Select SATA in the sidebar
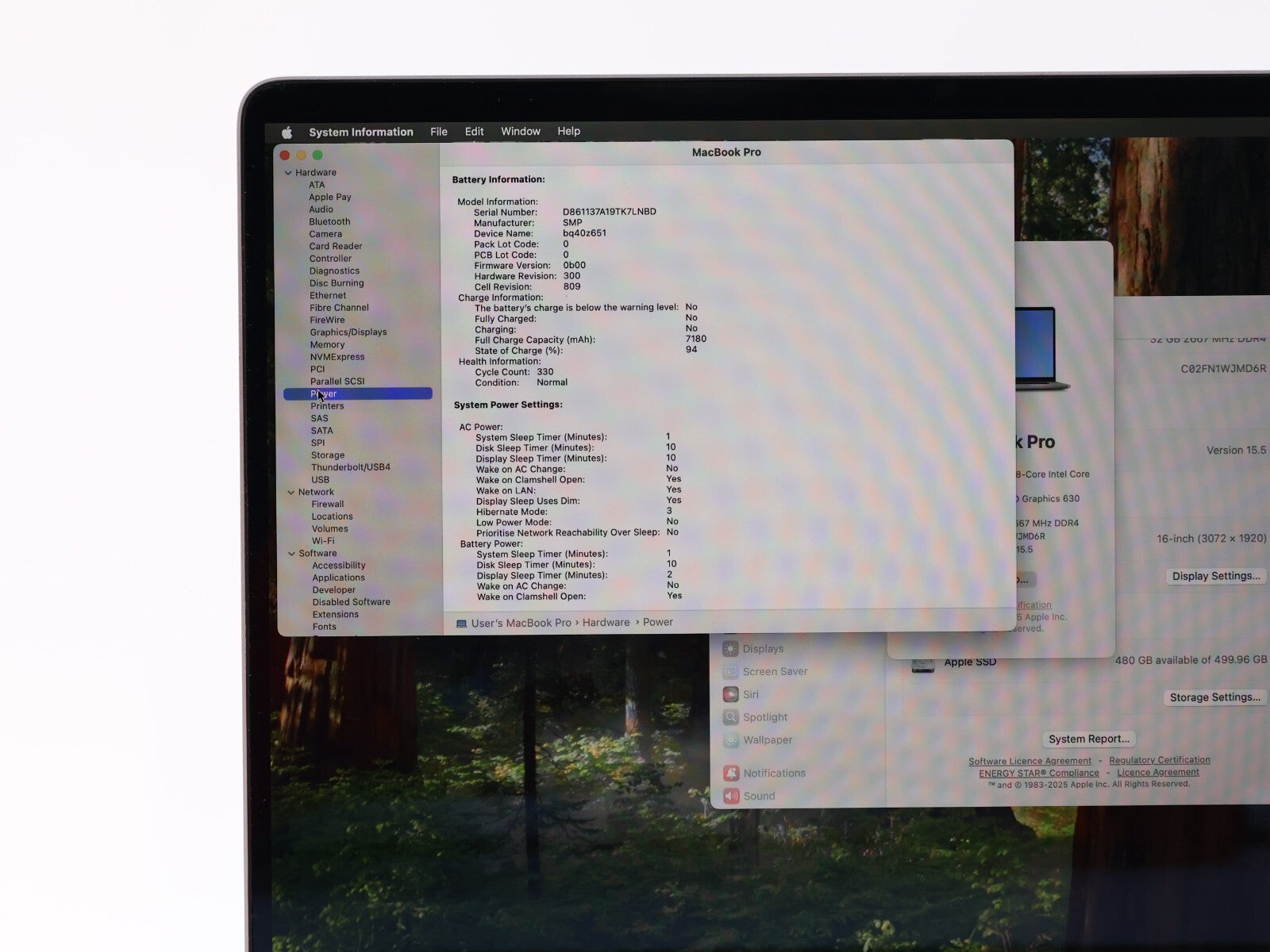 (x=321, y=431)
